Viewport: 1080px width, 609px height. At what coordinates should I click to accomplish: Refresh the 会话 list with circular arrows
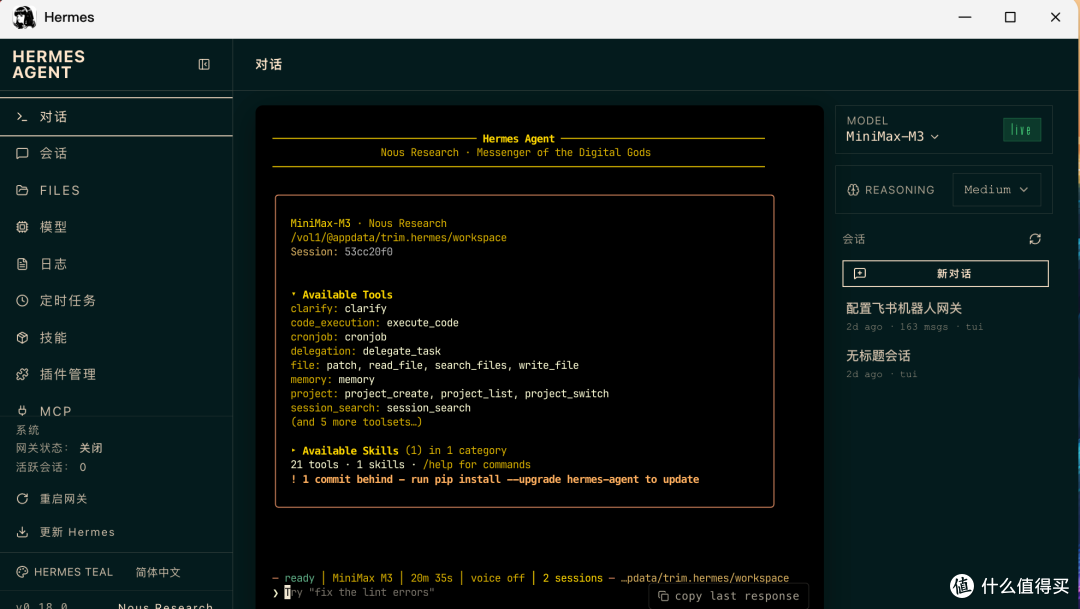pos(1035,239)
